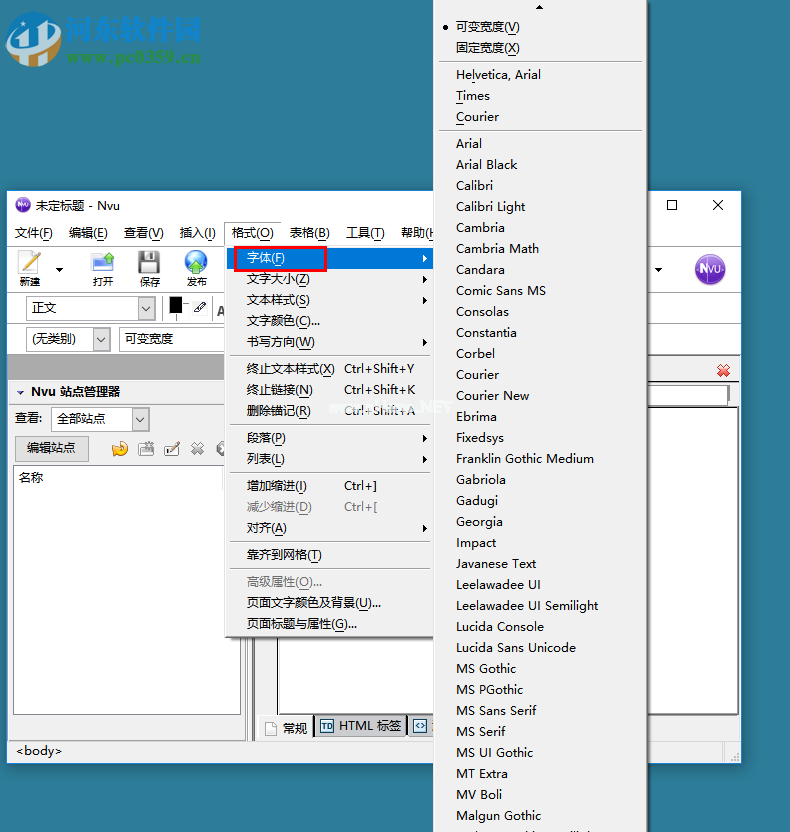Collapse the Nvu 站点管理器 panel
The height and width of the screenshot is (832, 790).
(x=20, y=393)
